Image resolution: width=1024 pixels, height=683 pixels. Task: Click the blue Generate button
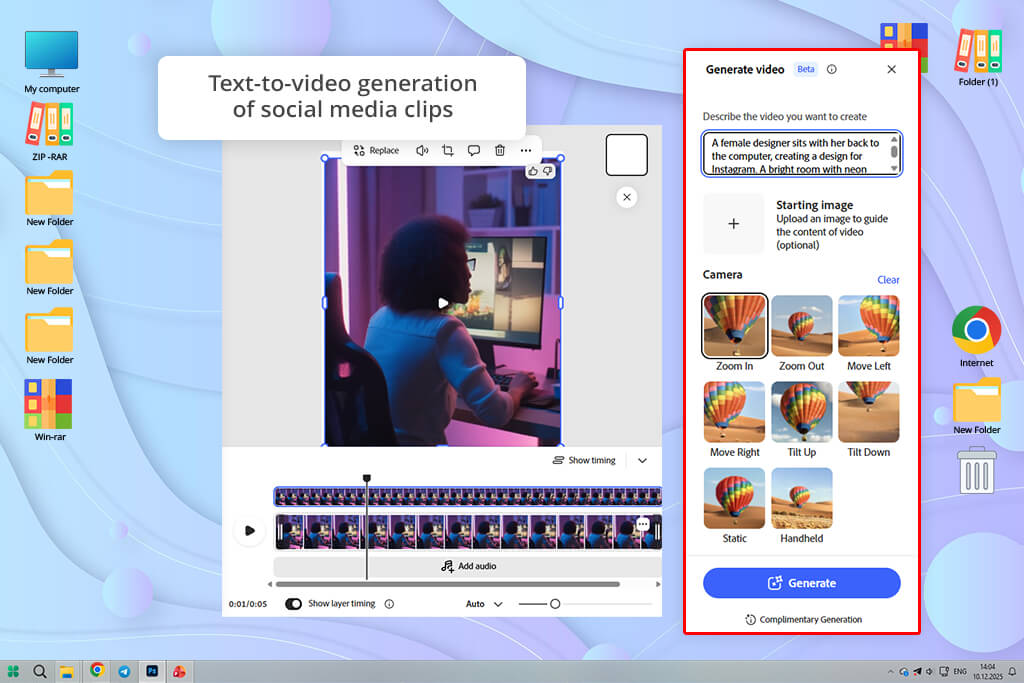pos(801,583)
